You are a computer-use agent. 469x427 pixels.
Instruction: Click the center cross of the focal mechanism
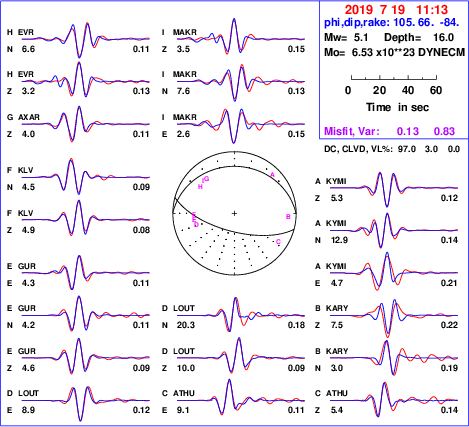[x=234, y=213]
